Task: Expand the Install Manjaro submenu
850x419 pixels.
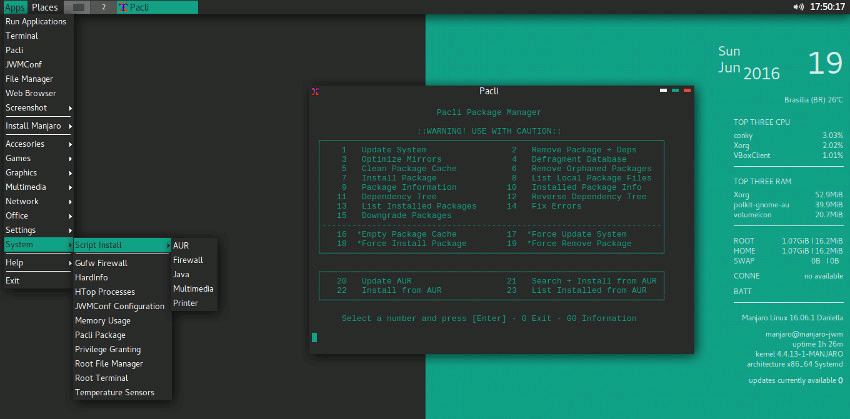Action: (x=37, y=126)
